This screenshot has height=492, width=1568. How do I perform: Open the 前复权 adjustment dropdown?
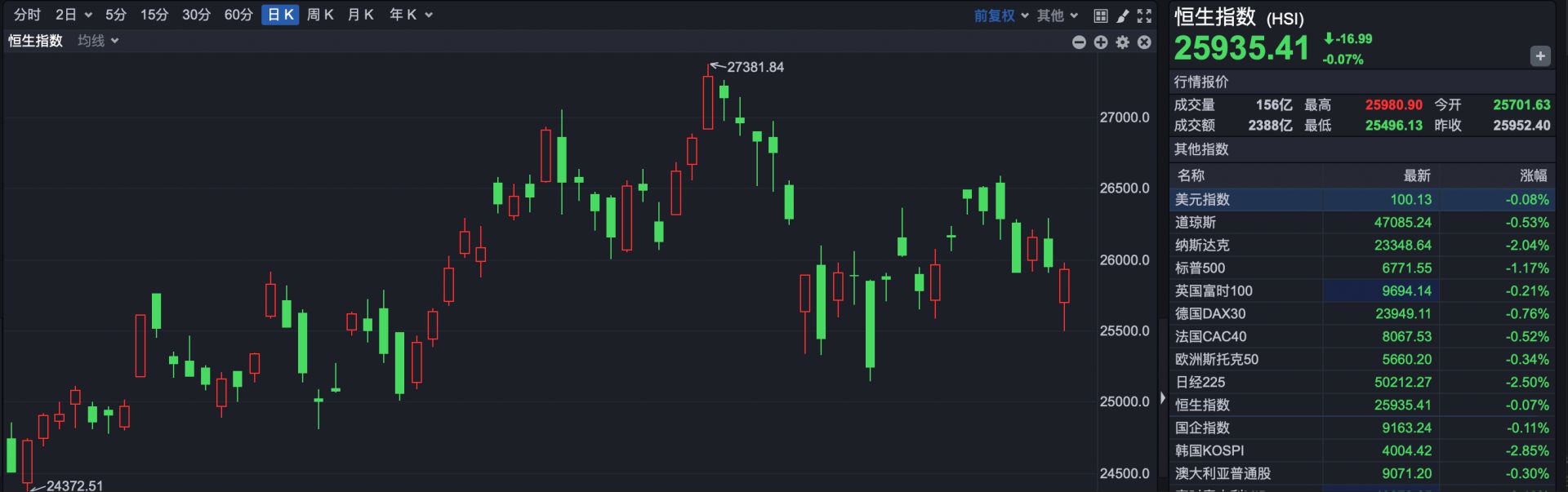[1001, 16]
